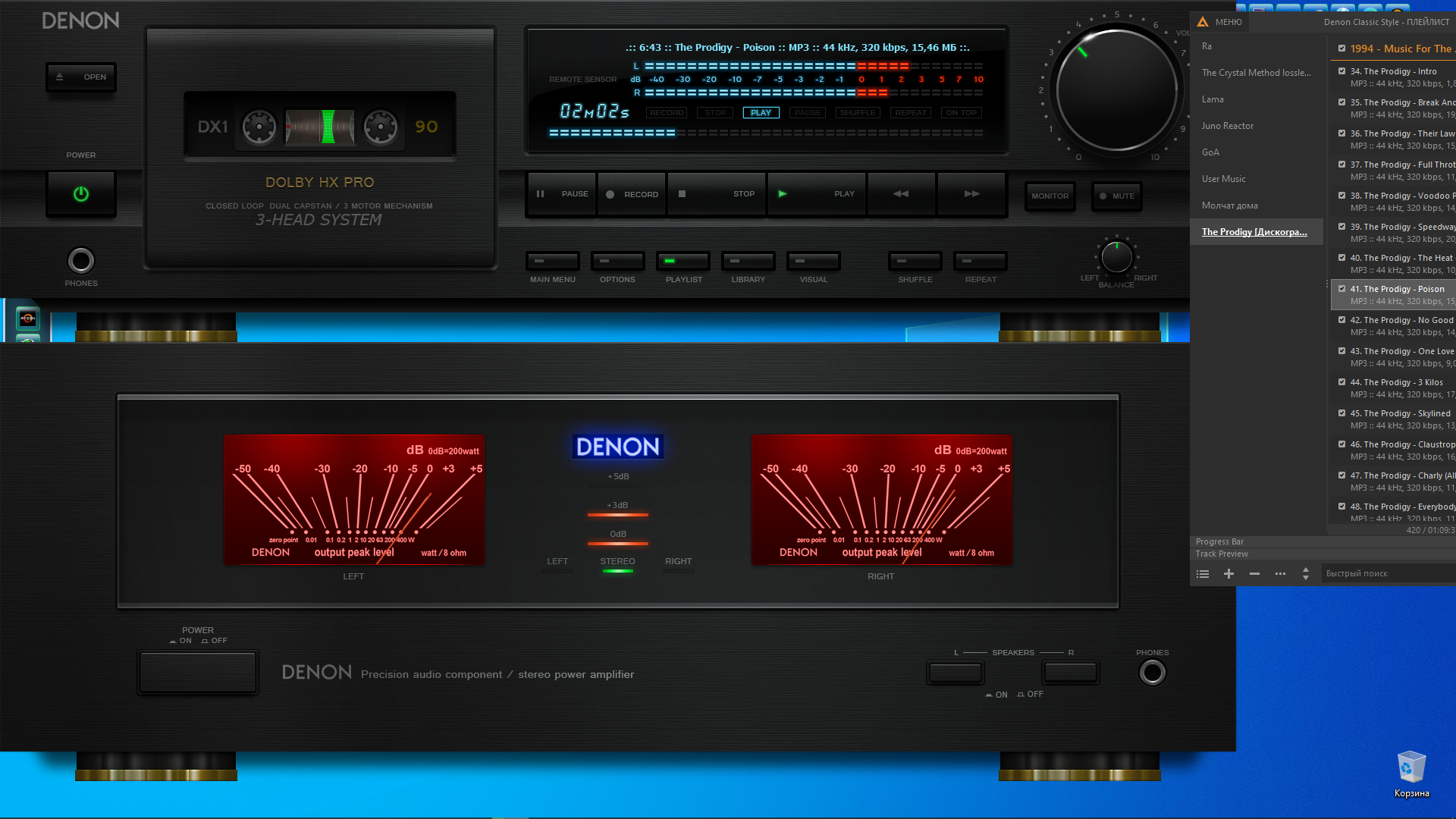Viewport: 1456px width, 819px height.
Task: Uncheck track 36. The Prodigy - Their Law
Action: (x=1342, y=133)
